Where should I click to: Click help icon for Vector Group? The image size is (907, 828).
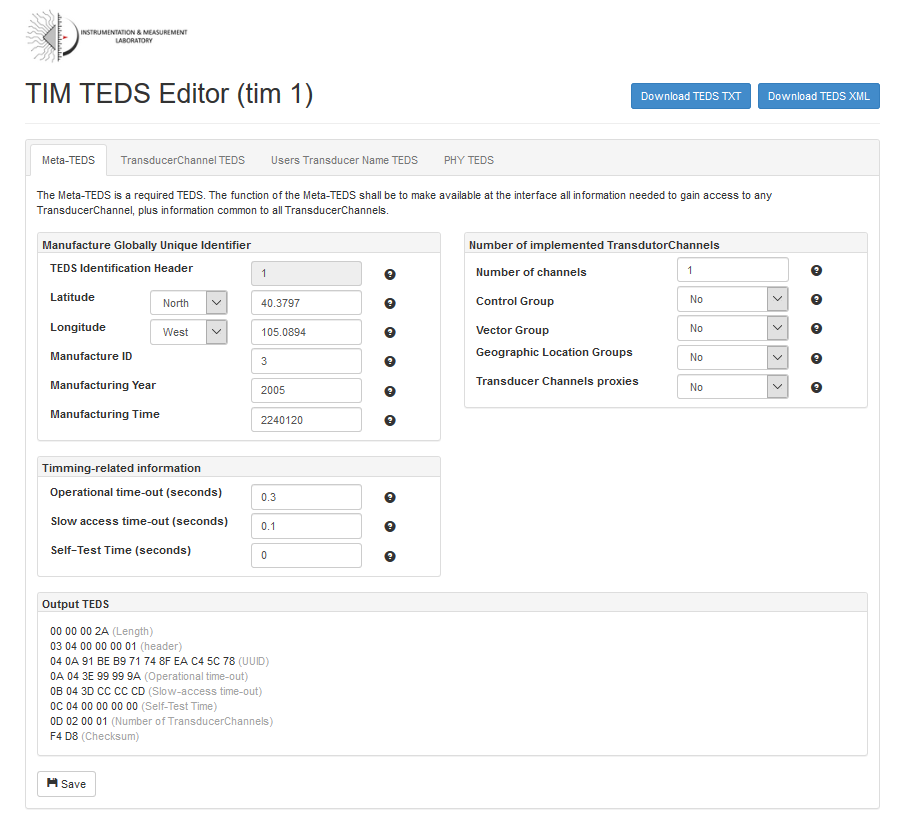tap(816, 329)
